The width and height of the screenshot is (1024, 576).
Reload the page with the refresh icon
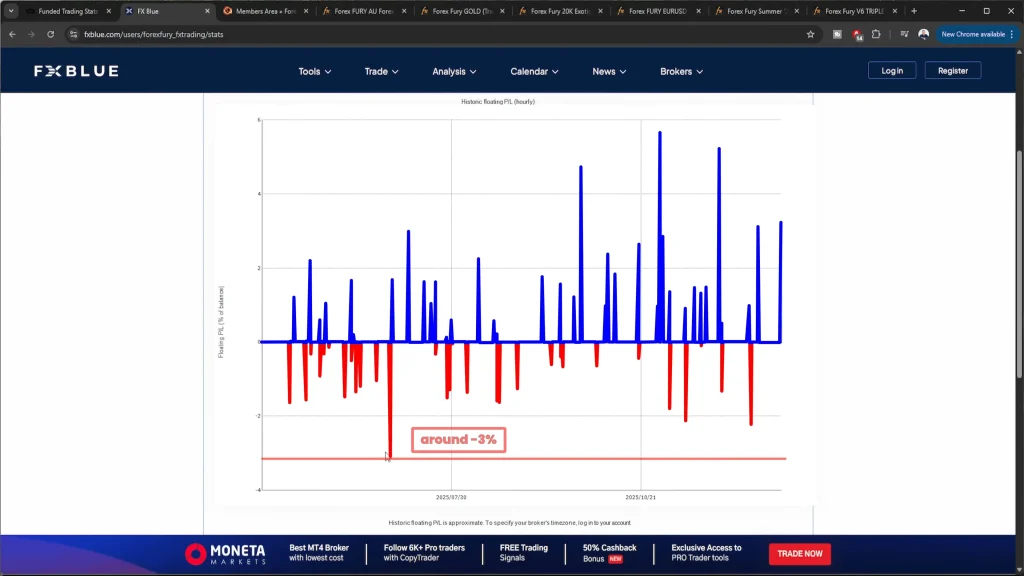[x=50, y=34]
